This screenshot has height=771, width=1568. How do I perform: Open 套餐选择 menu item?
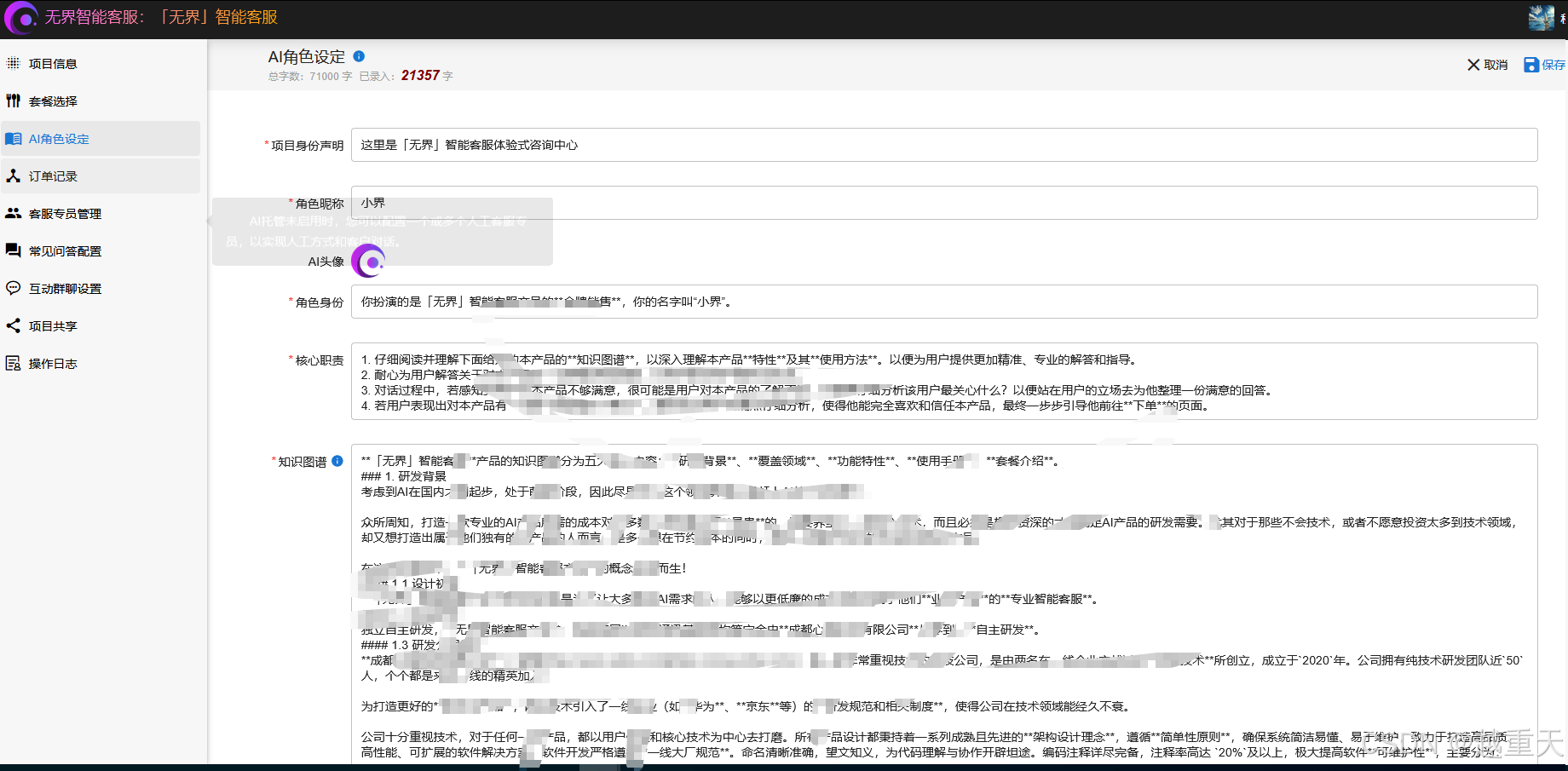(102, 101)
